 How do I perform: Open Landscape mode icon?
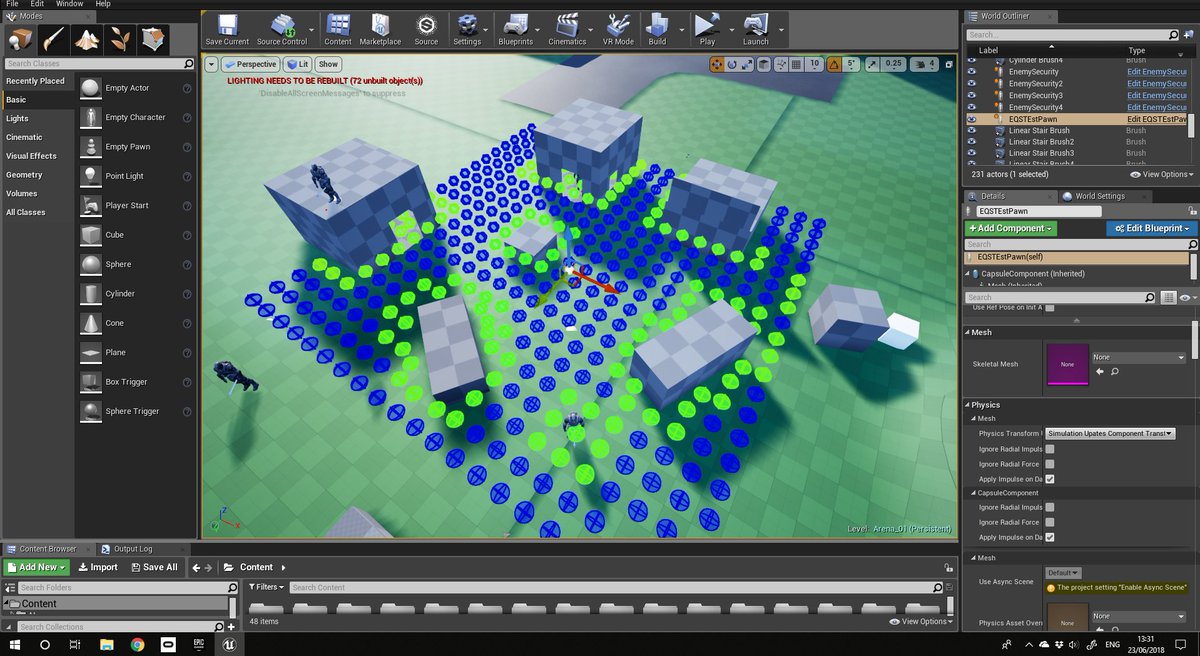[87, 39]
